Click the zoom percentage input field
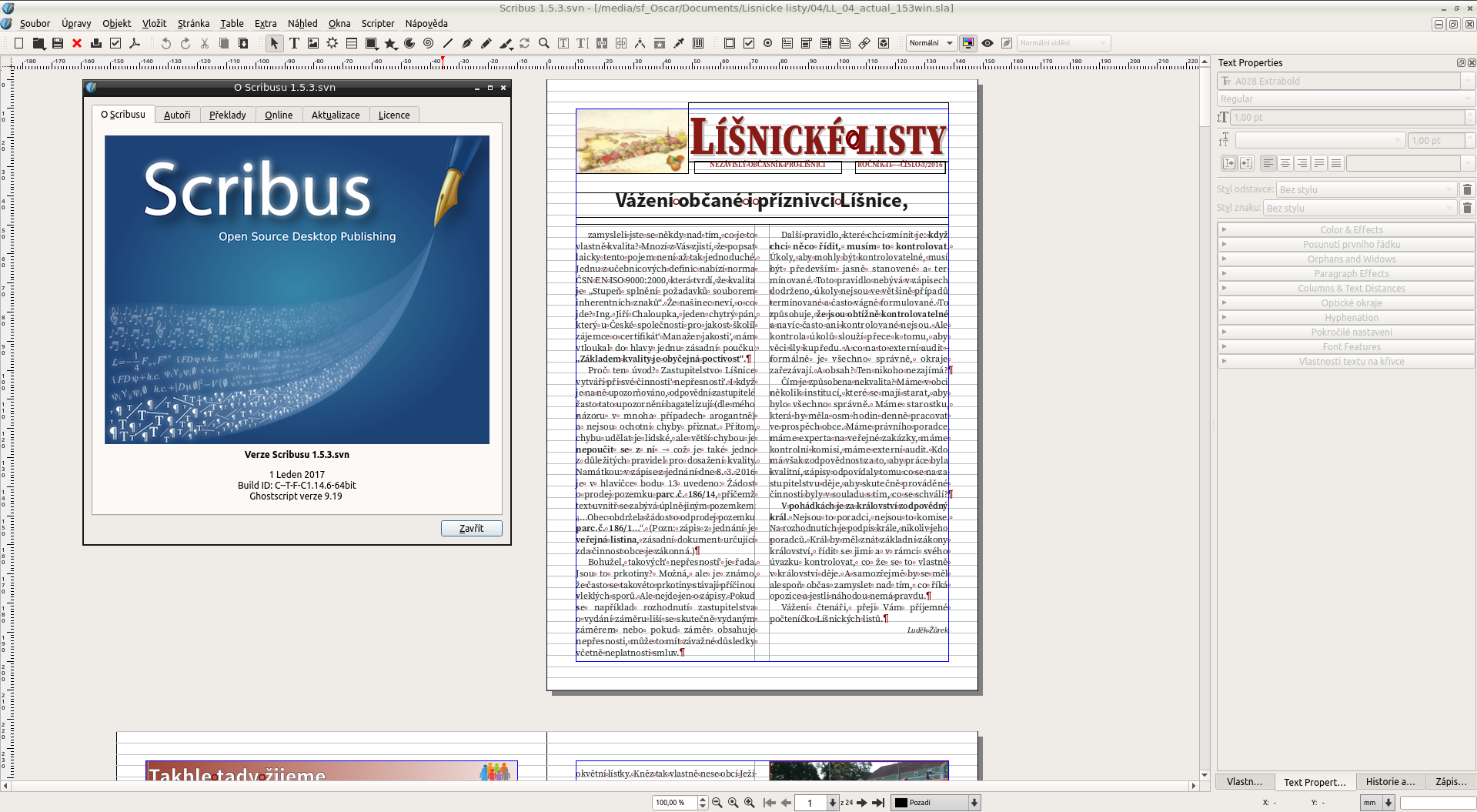 [x=674, y=803]
